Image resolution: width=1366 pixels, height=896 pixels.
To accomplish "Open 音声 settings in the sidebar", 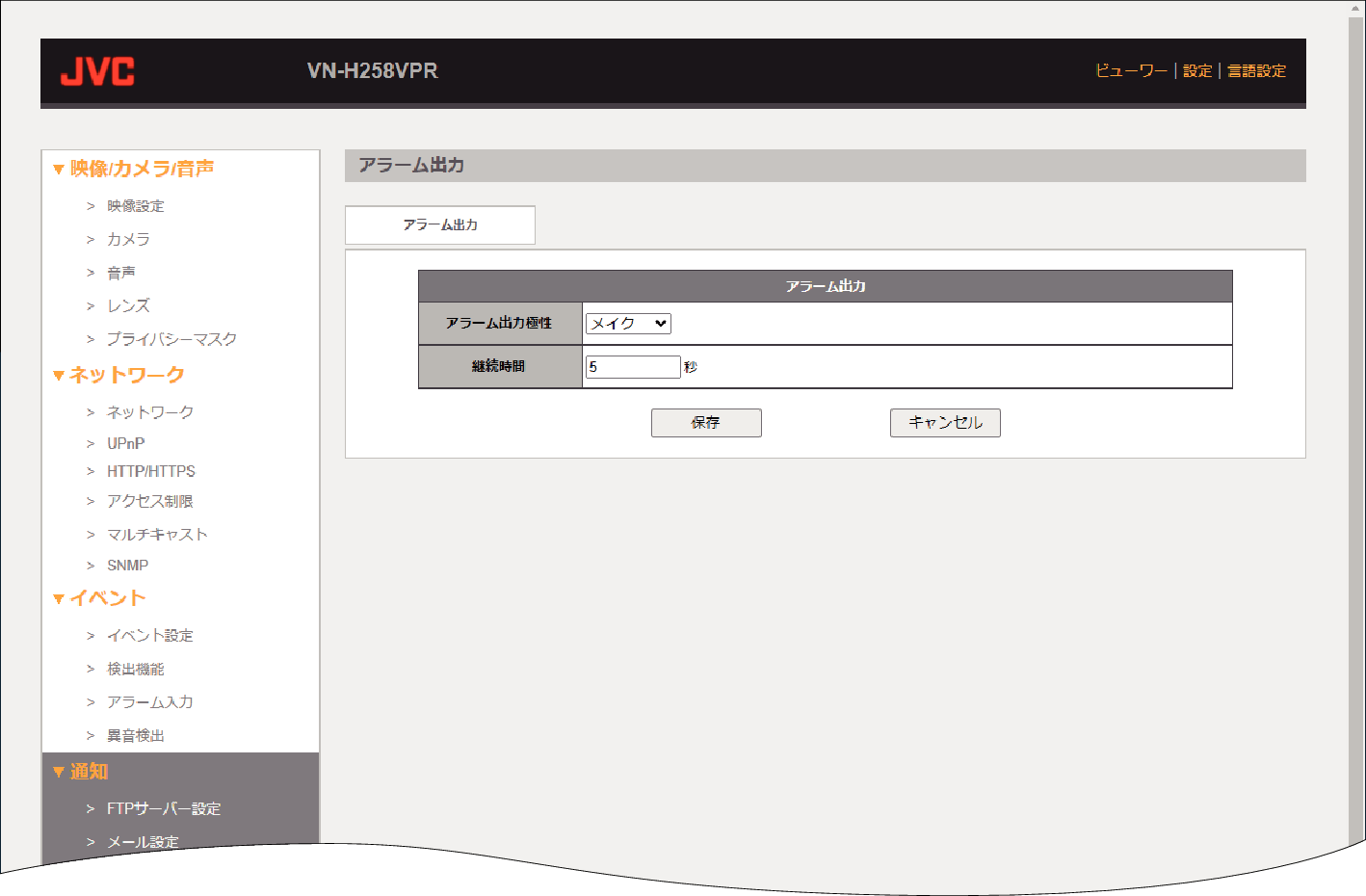I will pyautogui.click(x=121, y=273).
